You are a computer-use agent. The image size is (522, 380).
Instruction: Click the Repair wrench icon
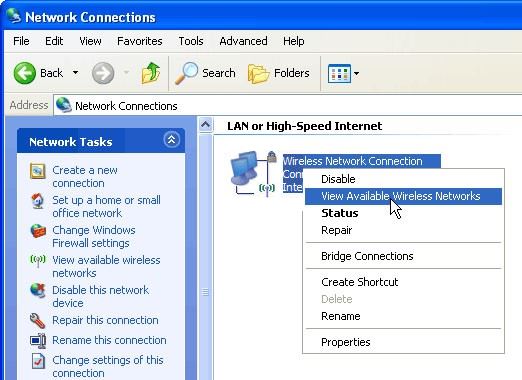(37, 321)
